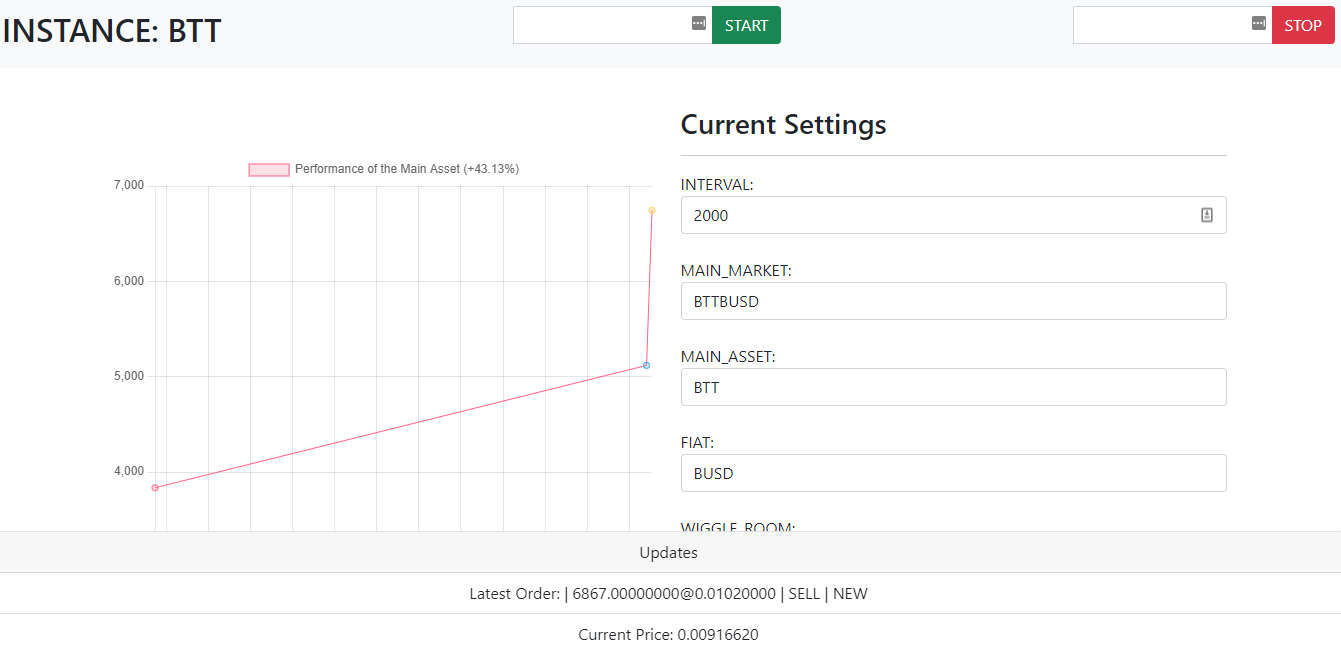The height and width of the screenshot is (649, 1341).
Task: Click the INTERVAL: field label
Action: 717,184
